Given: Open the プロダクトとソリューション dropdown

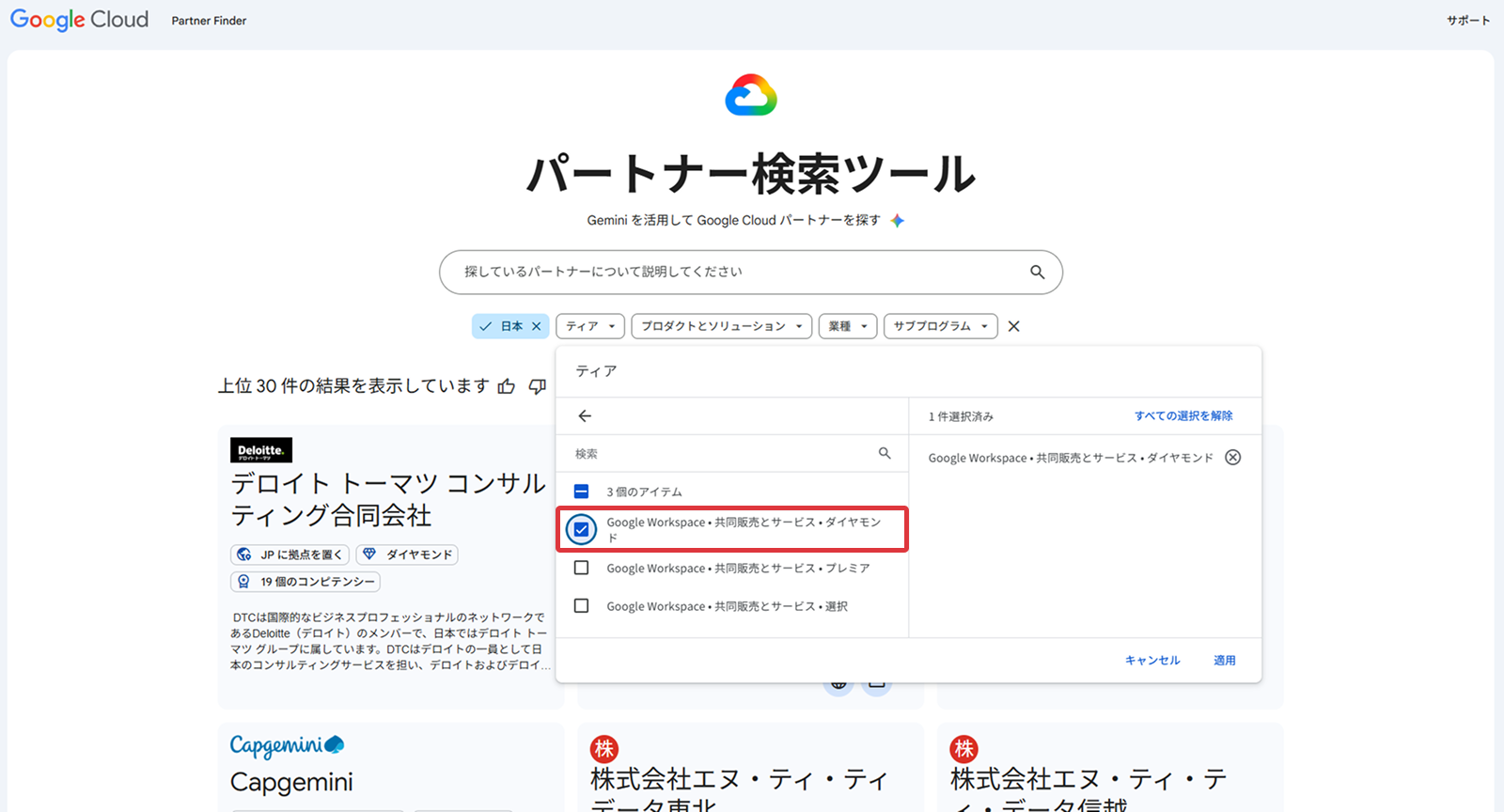Looking at the screenshot, I should point(722,326).
